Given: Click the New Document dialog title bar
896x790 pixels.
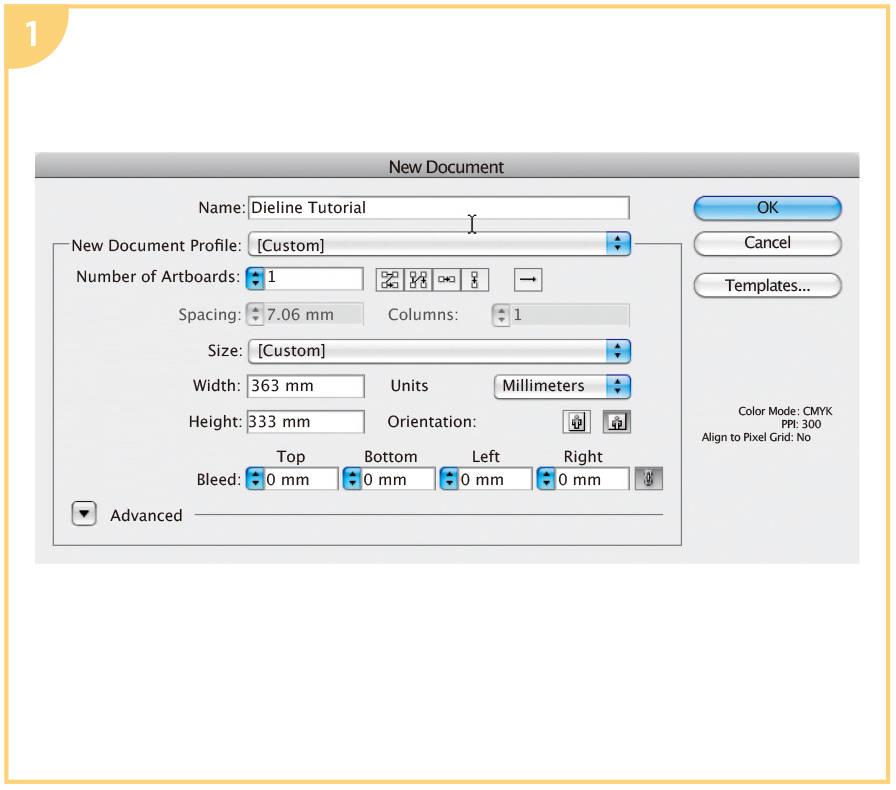Looking at the screenshot, I should pyautogui.click(x=446, y=166).
